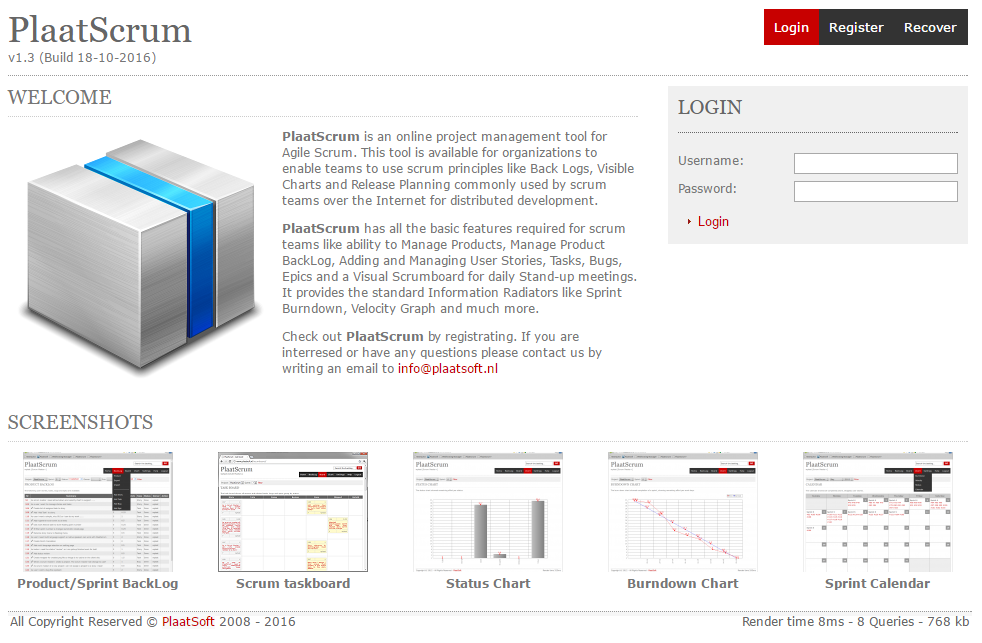Click the LOGIN panel heading
The height and width of the screenshot is (643, 982).
tap(710, 108)
